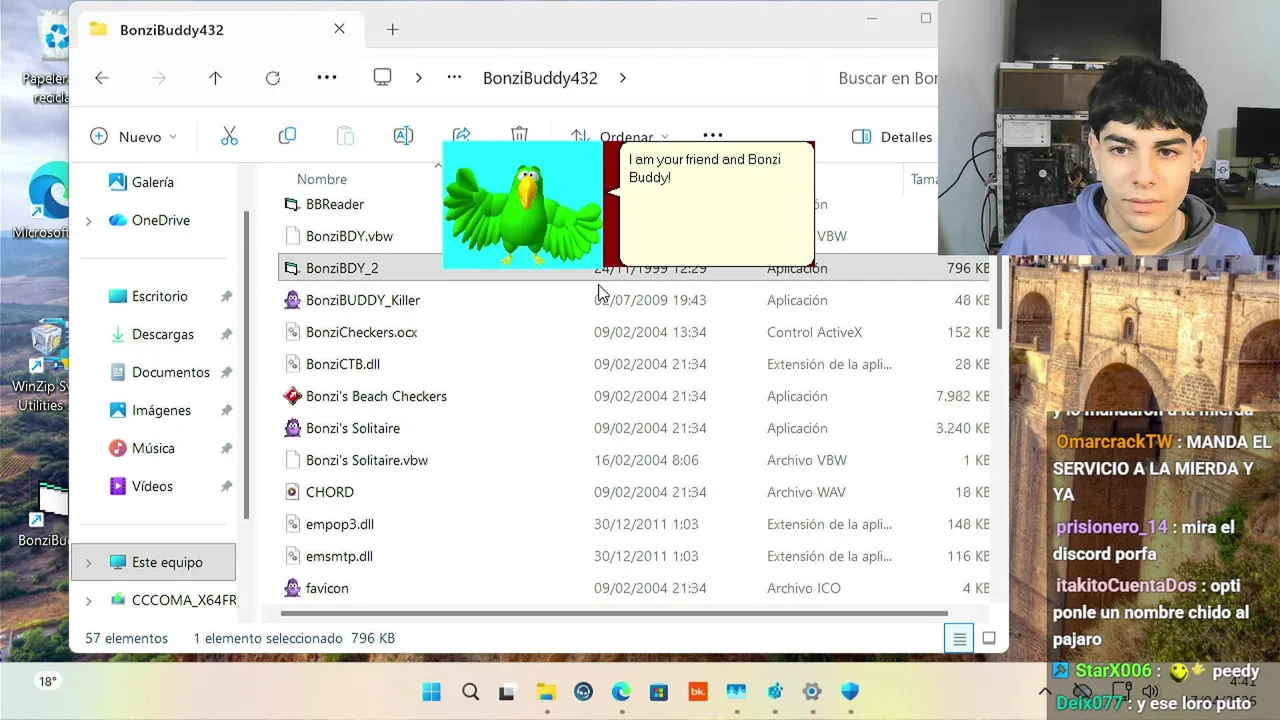Select the BBReader file
This screenshot has height=720, width=1280.
pos(335,204)
